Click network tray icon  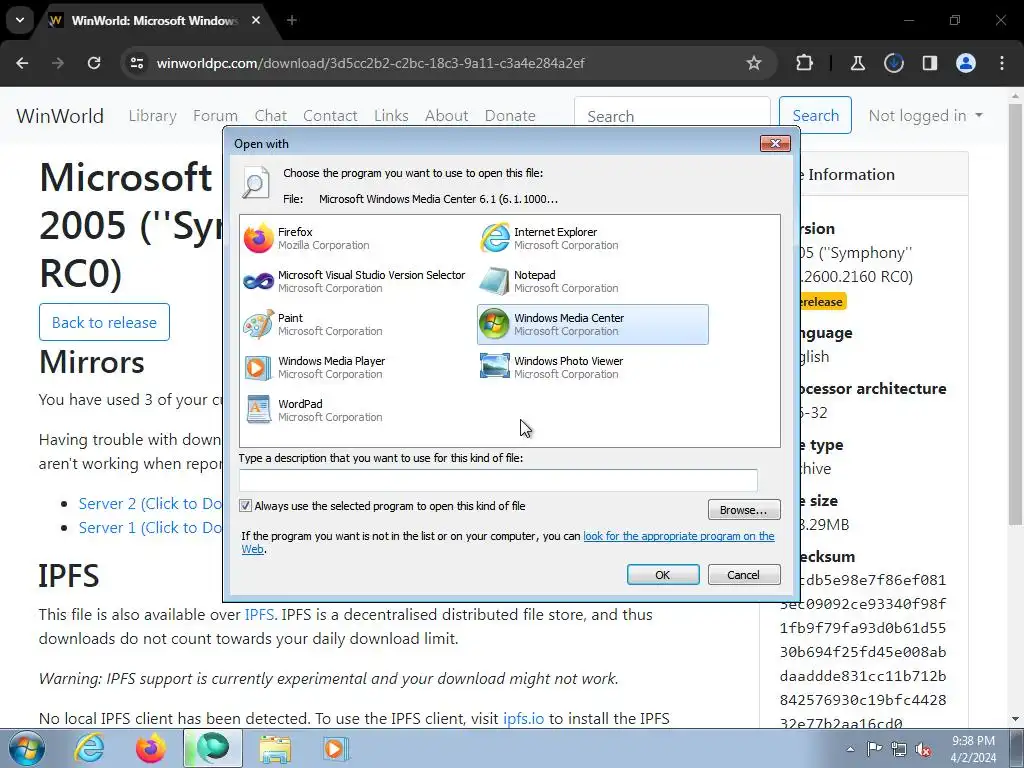[899, 749]
